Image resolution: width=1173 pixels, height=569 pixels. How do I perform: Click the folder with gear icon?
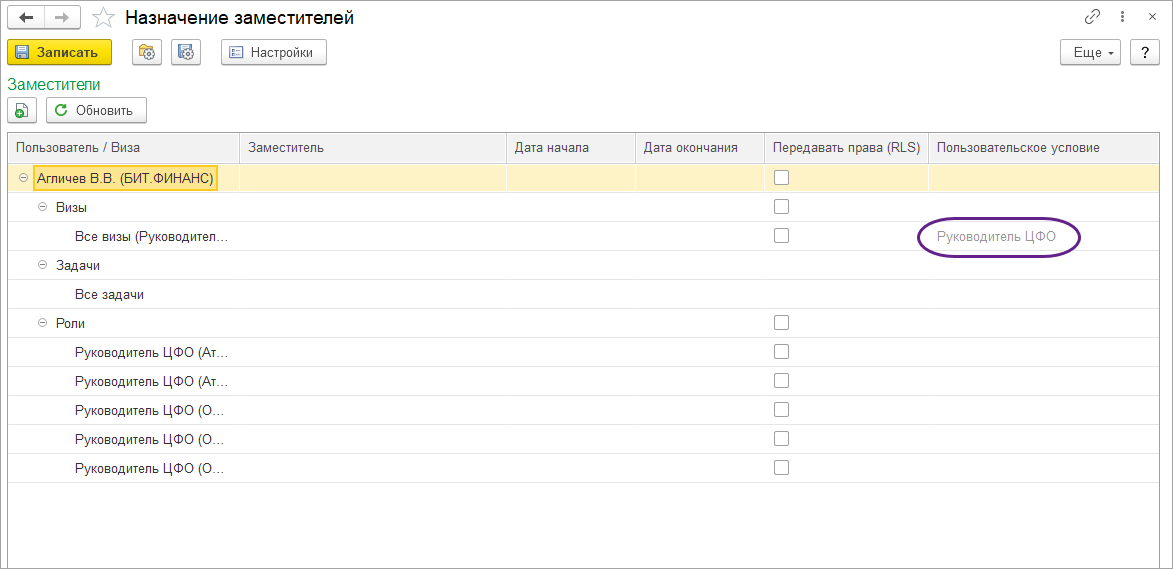[x=148, y=52]
